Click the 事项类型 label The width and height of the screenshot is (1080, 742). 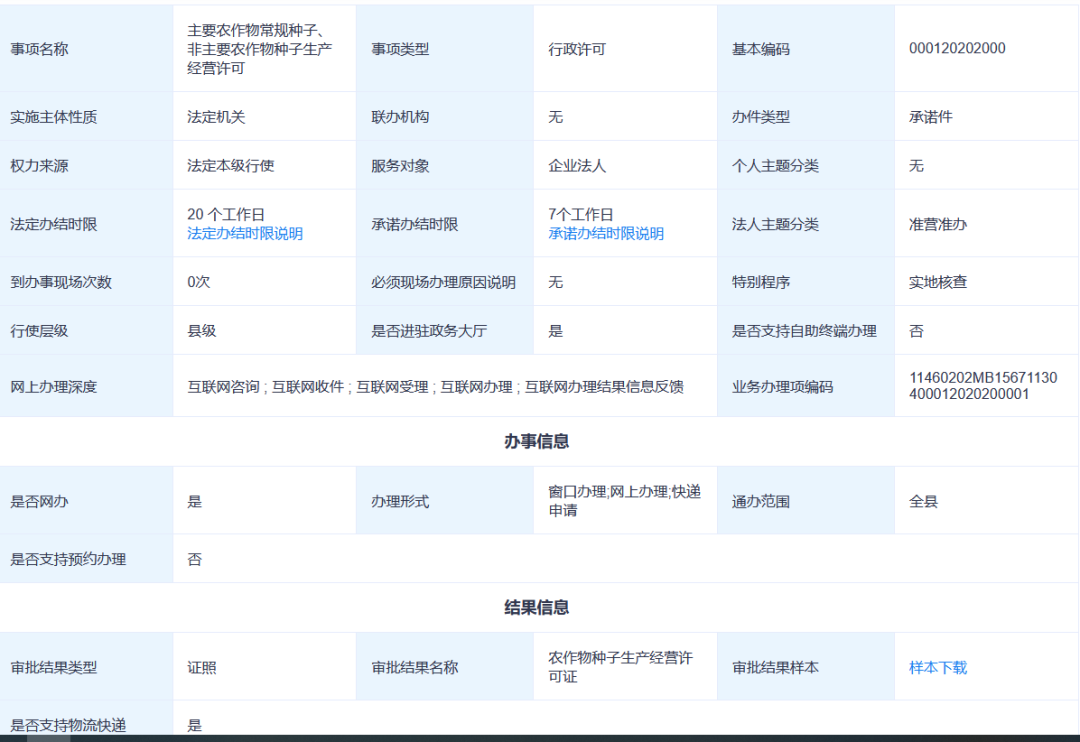pos(400,49)
